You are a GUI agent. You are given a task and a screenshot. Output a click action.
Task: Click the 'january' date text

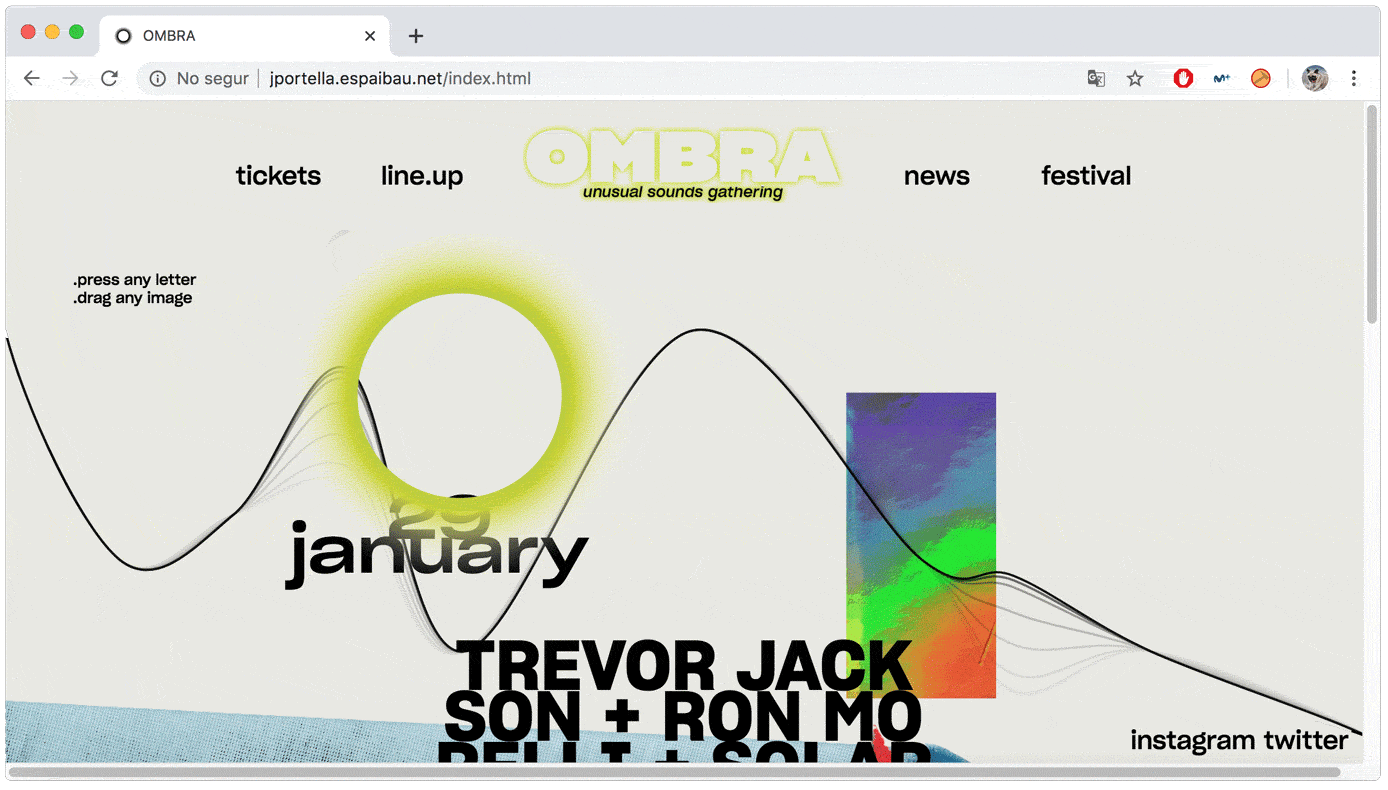pos(437,555)
